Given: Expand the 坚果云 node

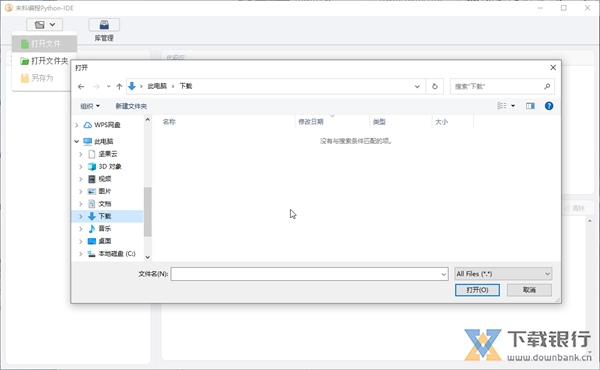Looking at the screenshot, I should pos(81,154).
